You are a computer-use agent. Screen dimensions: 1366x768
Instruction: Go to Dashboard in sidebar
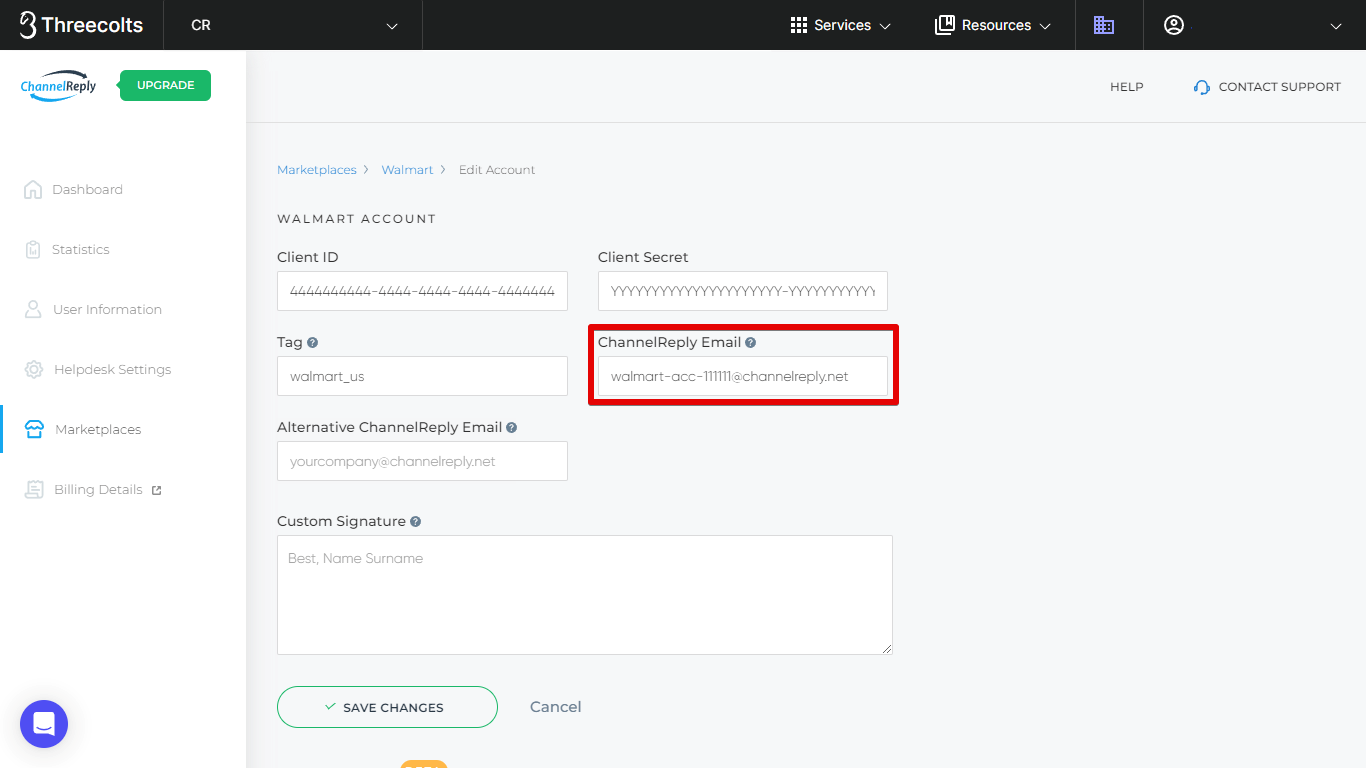(x=87, y=189)
